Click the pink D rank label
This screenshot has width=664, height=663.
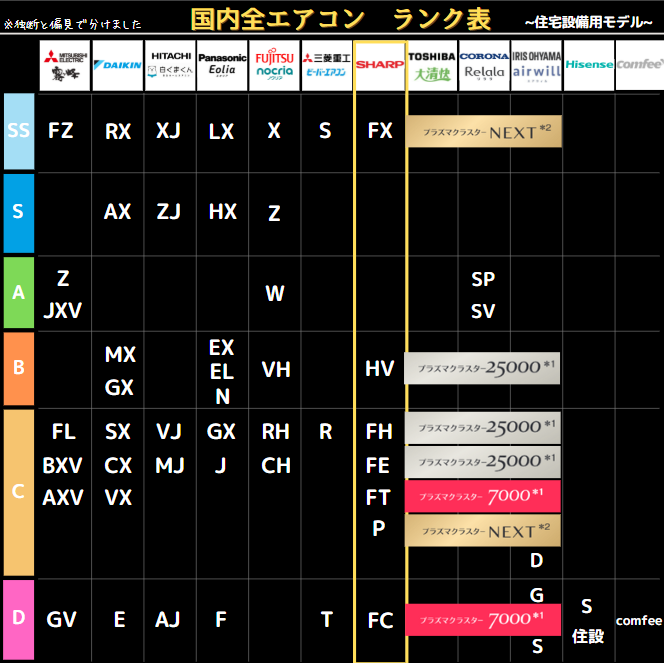19,619
